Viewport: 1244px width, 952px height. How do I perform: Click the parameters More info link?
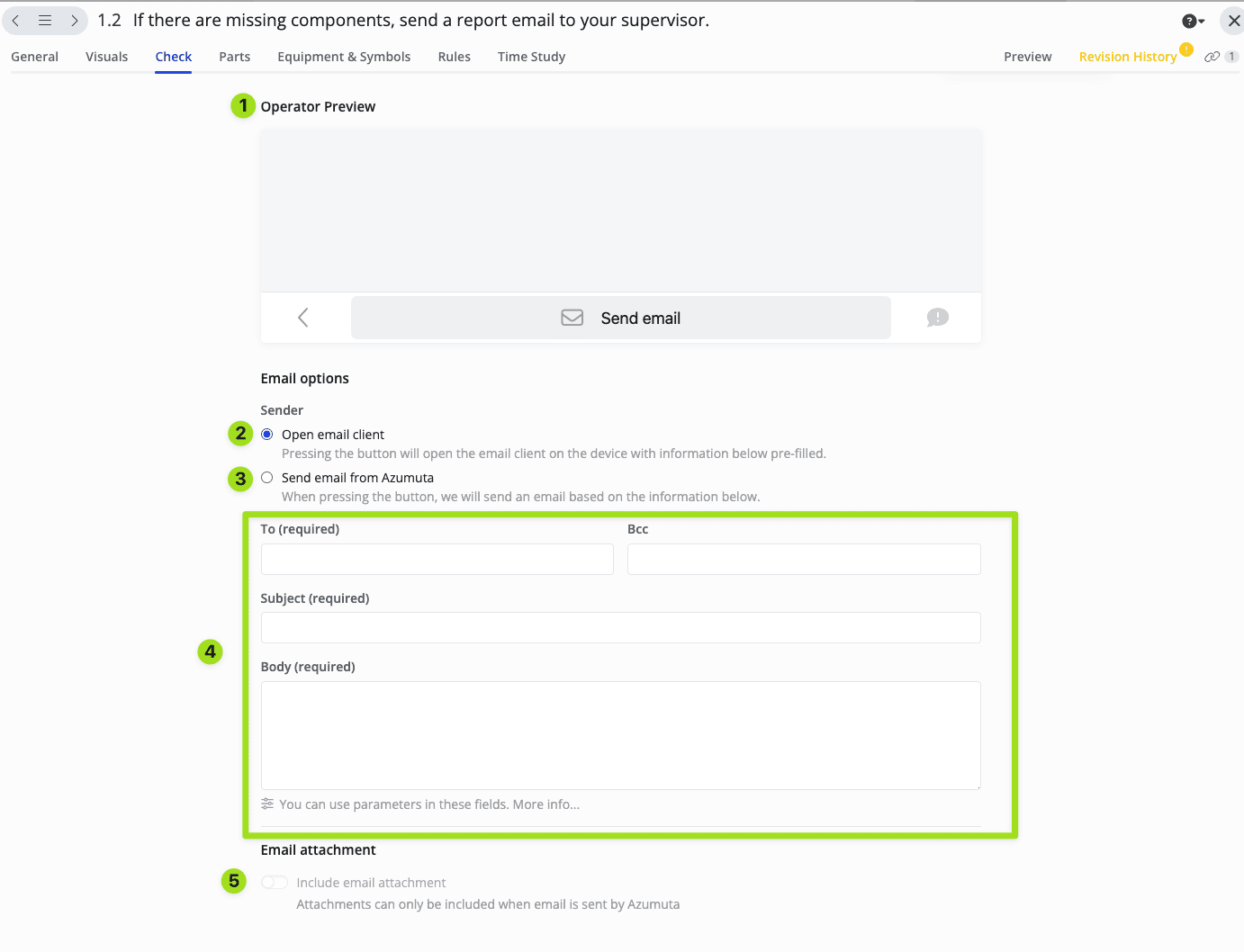pos(545,804)
